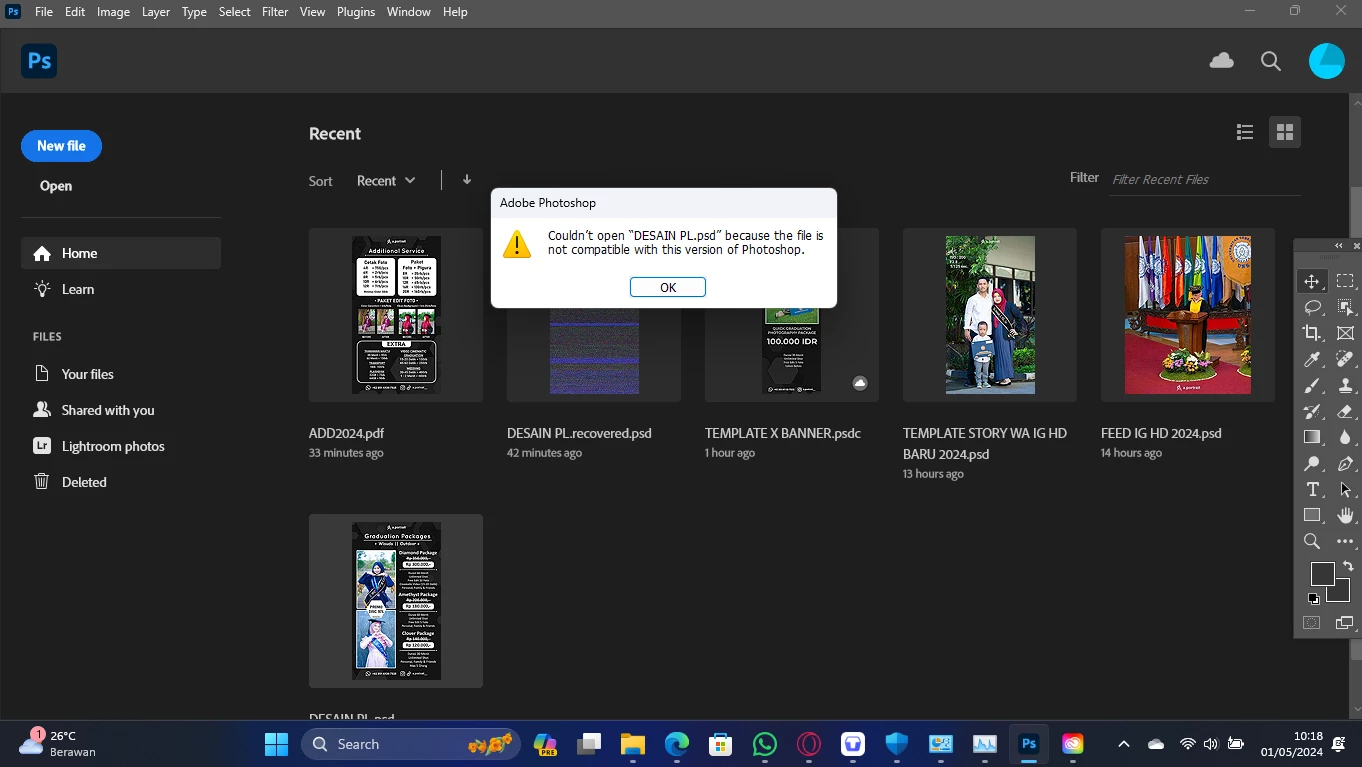1362x767 pixels.
Task: Open the Plugins menu
Action: (x=356, y=12)
